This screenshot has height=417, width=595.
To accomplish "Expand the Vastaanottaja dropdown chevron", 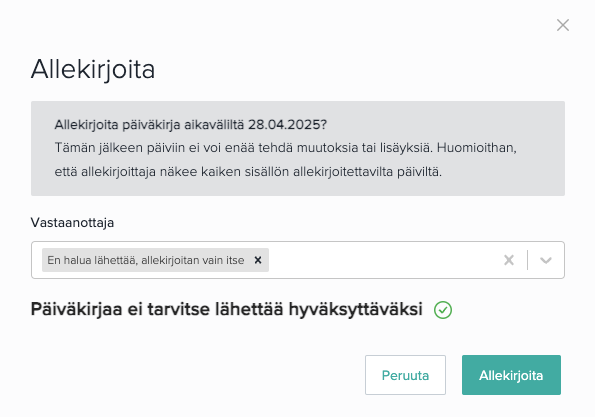I will (x=546, y=260).
